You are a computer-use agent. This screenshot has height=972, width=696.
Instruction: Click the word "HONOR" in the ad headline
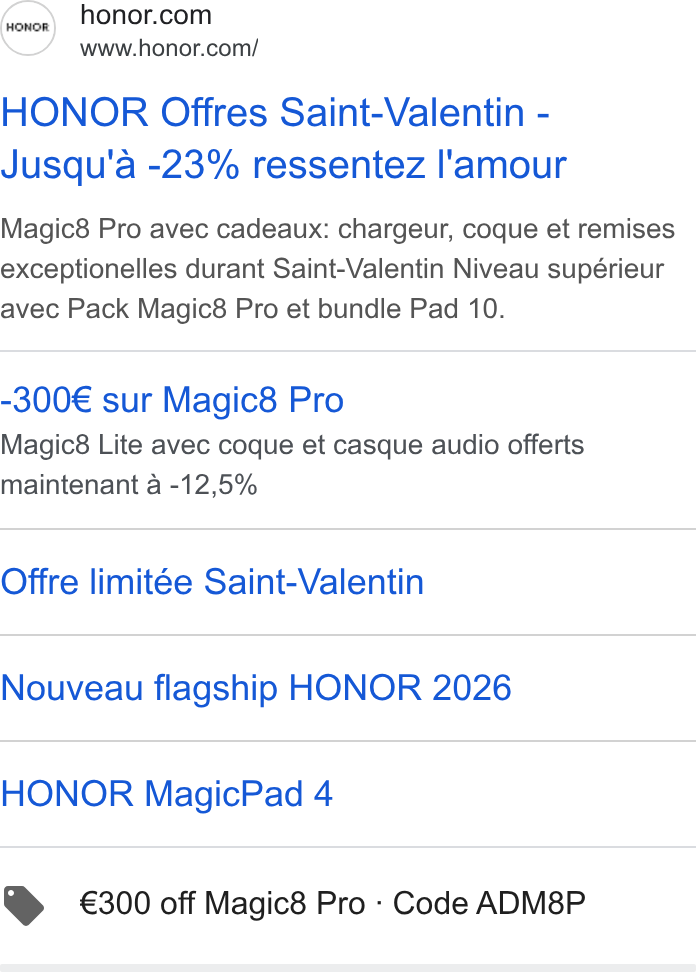[74, 113]
